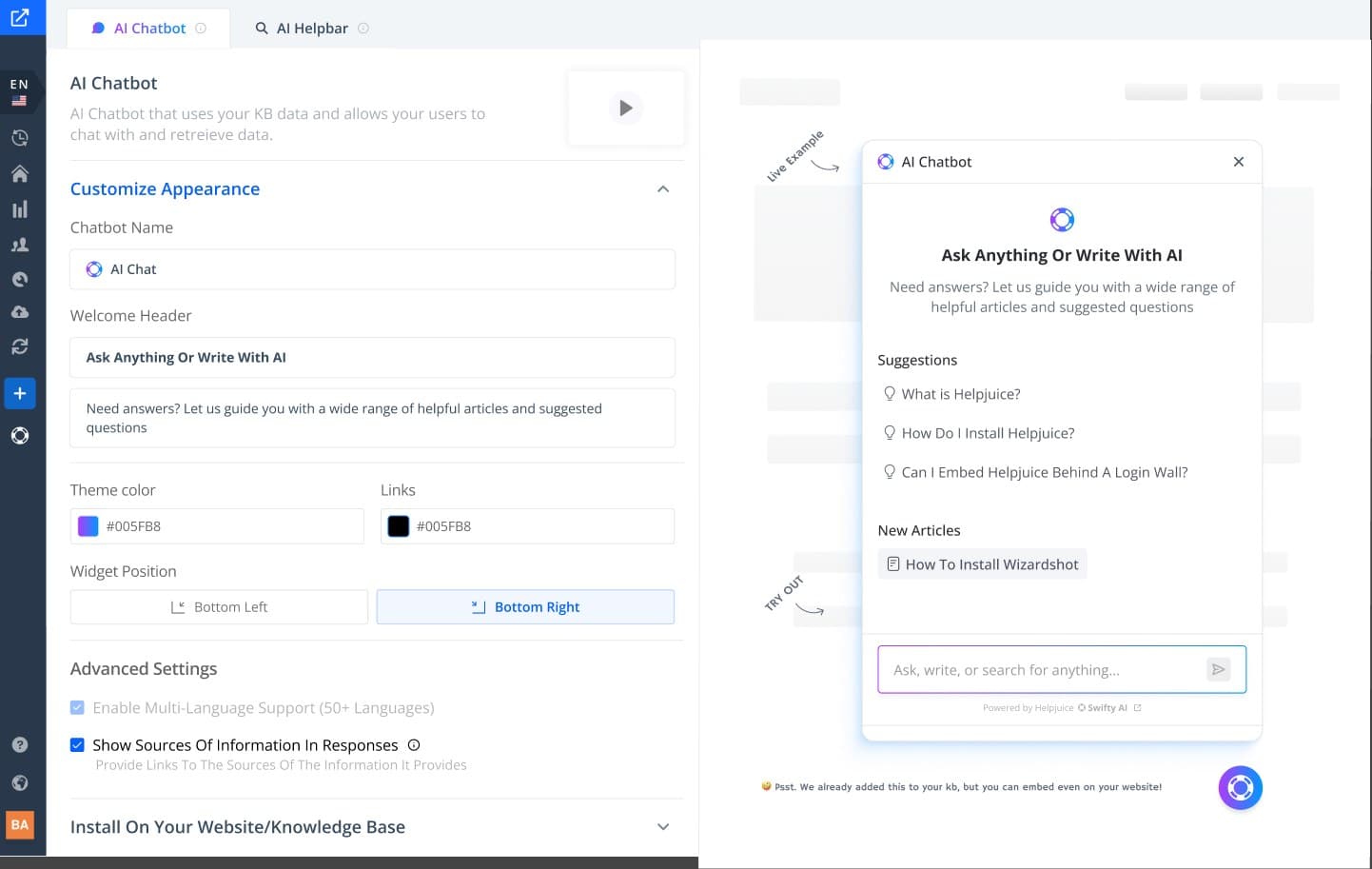This screenshot has width=1372, height=869.
Task: Expand Install On Your Website/Knowledge Base section
Action: (x=663, y=827)
